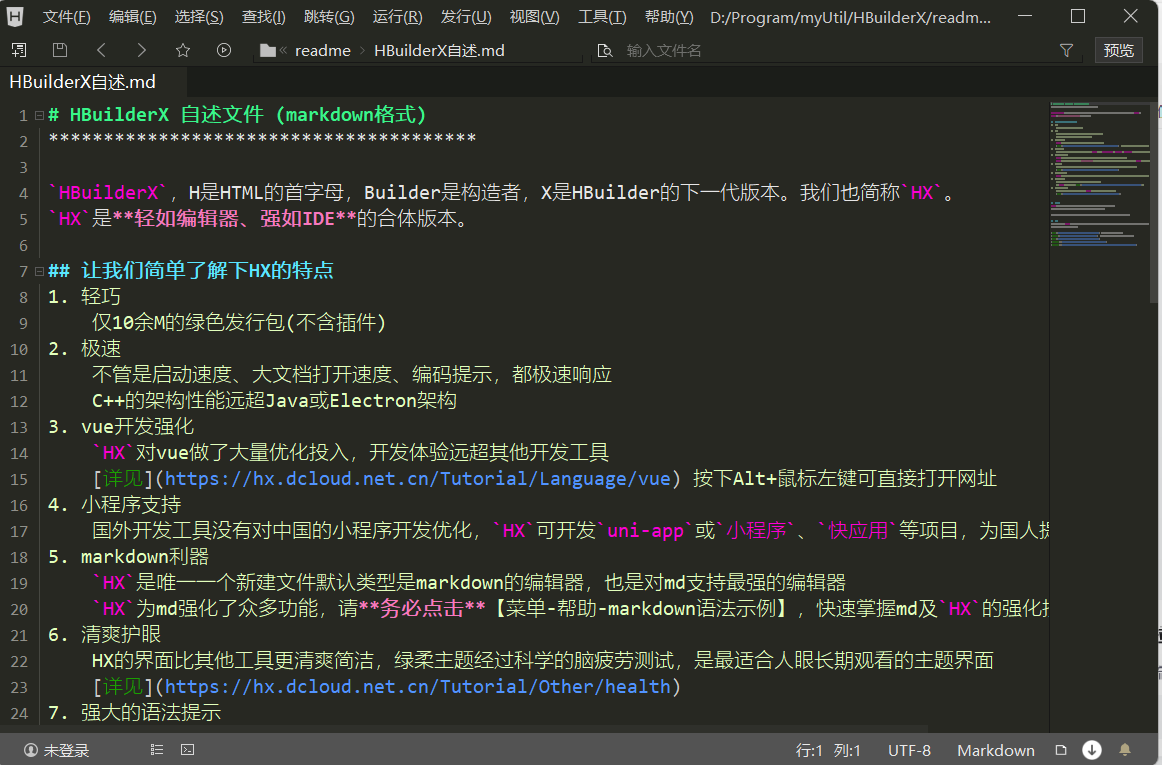Click the vue tutorial URL on line 15
Image resolution: width=1162 pixels, height=765 pixels.
tap(417, 479)
